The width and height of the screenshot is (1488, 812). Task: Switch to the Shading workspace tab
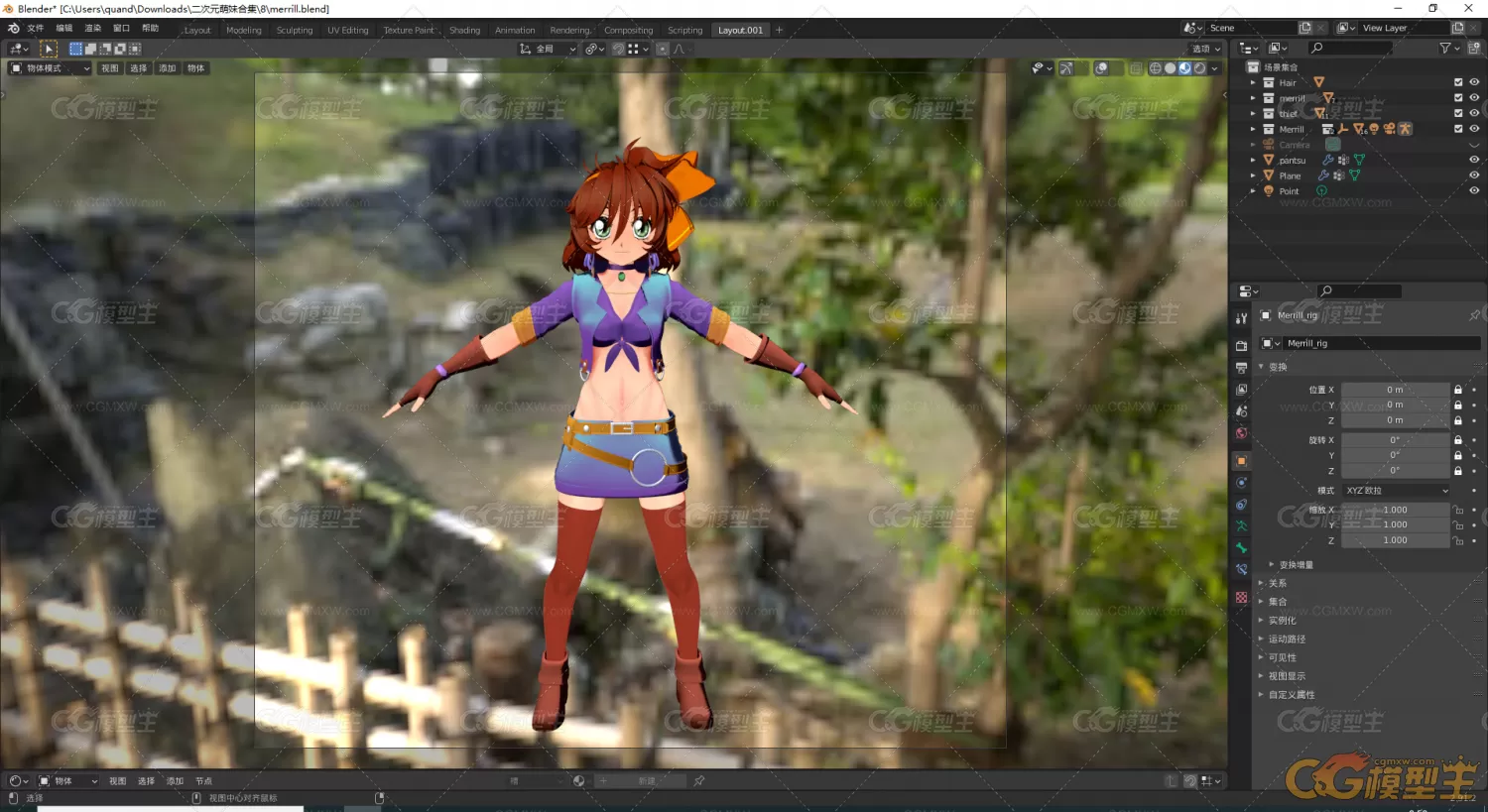tap(464, 30)
